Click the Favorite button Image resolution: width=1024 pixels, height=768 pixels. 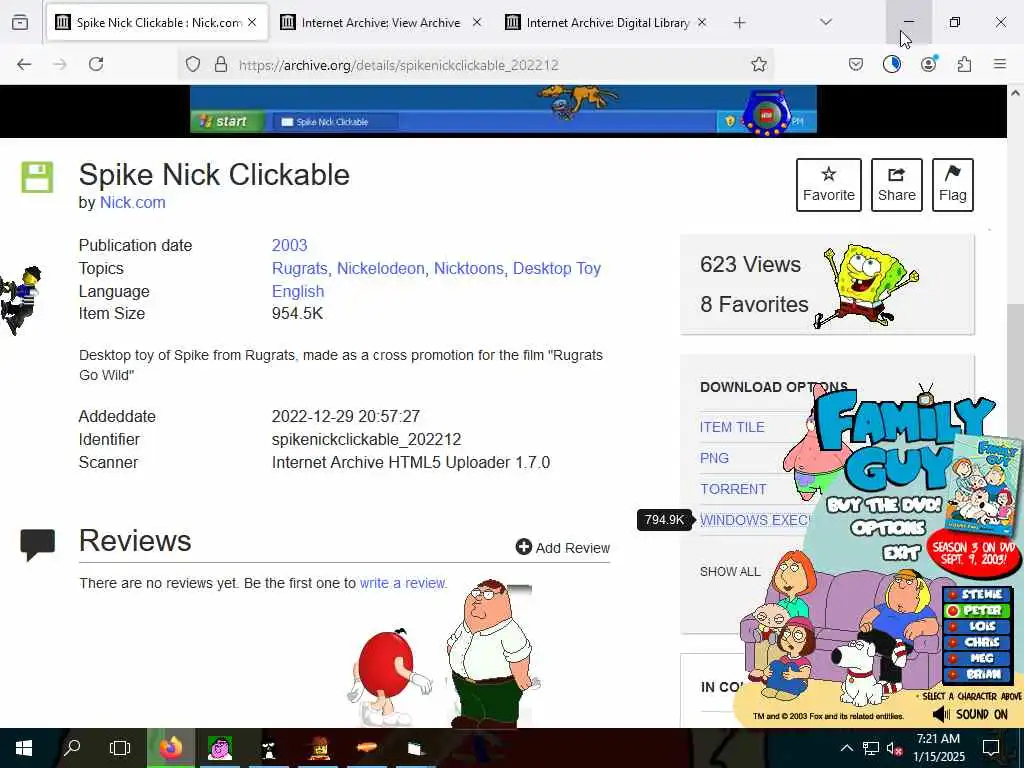point(828,184)
